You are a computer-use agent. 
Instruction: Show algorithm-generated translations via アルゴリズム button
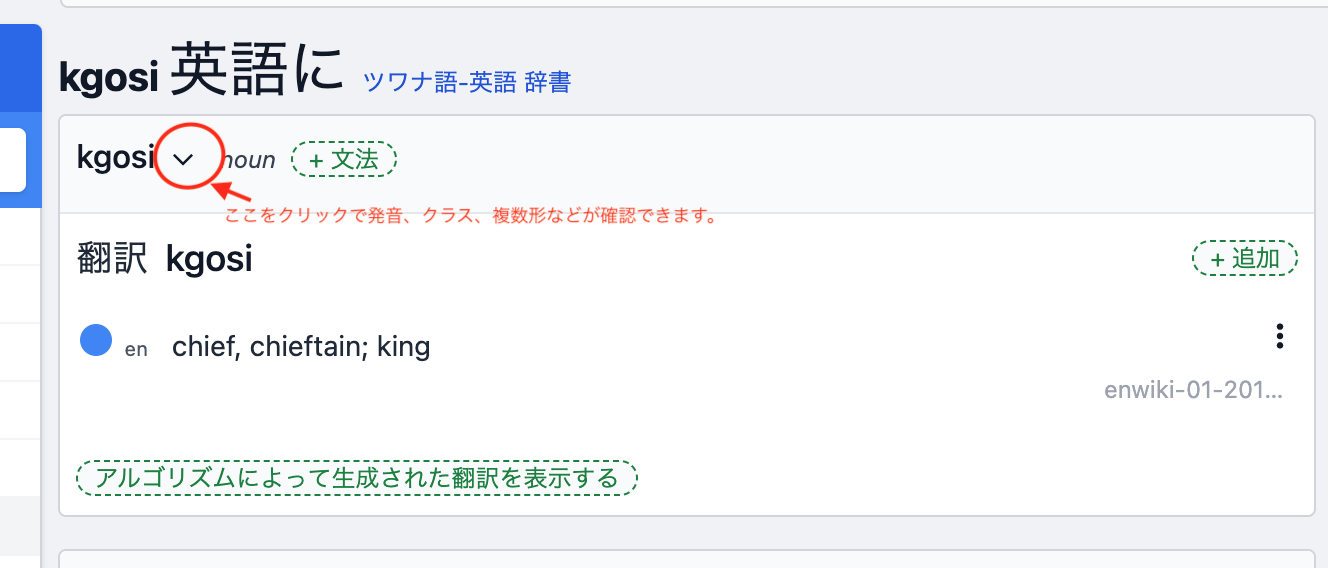(357, 478)
